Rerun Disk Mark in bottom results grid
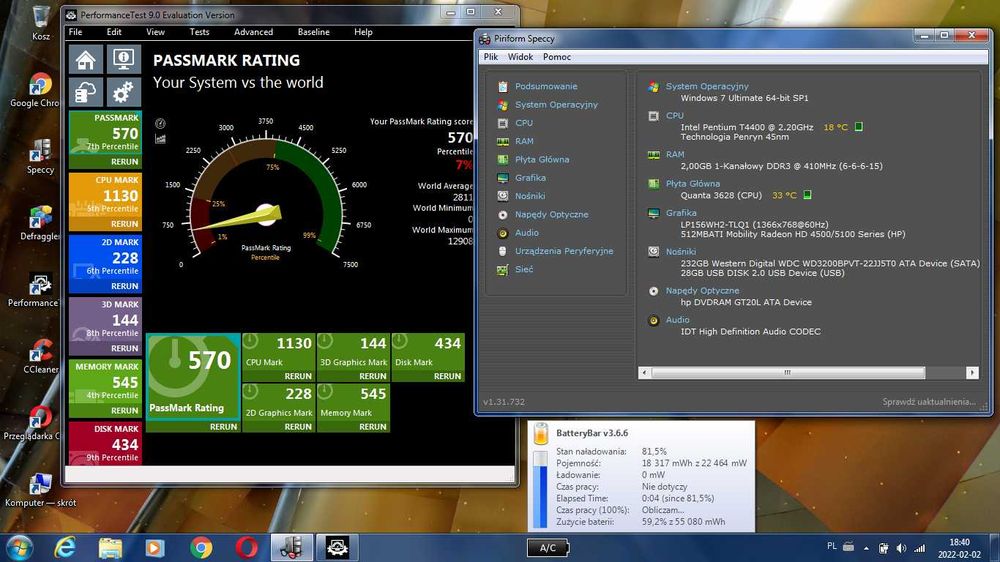 point(447,376)
